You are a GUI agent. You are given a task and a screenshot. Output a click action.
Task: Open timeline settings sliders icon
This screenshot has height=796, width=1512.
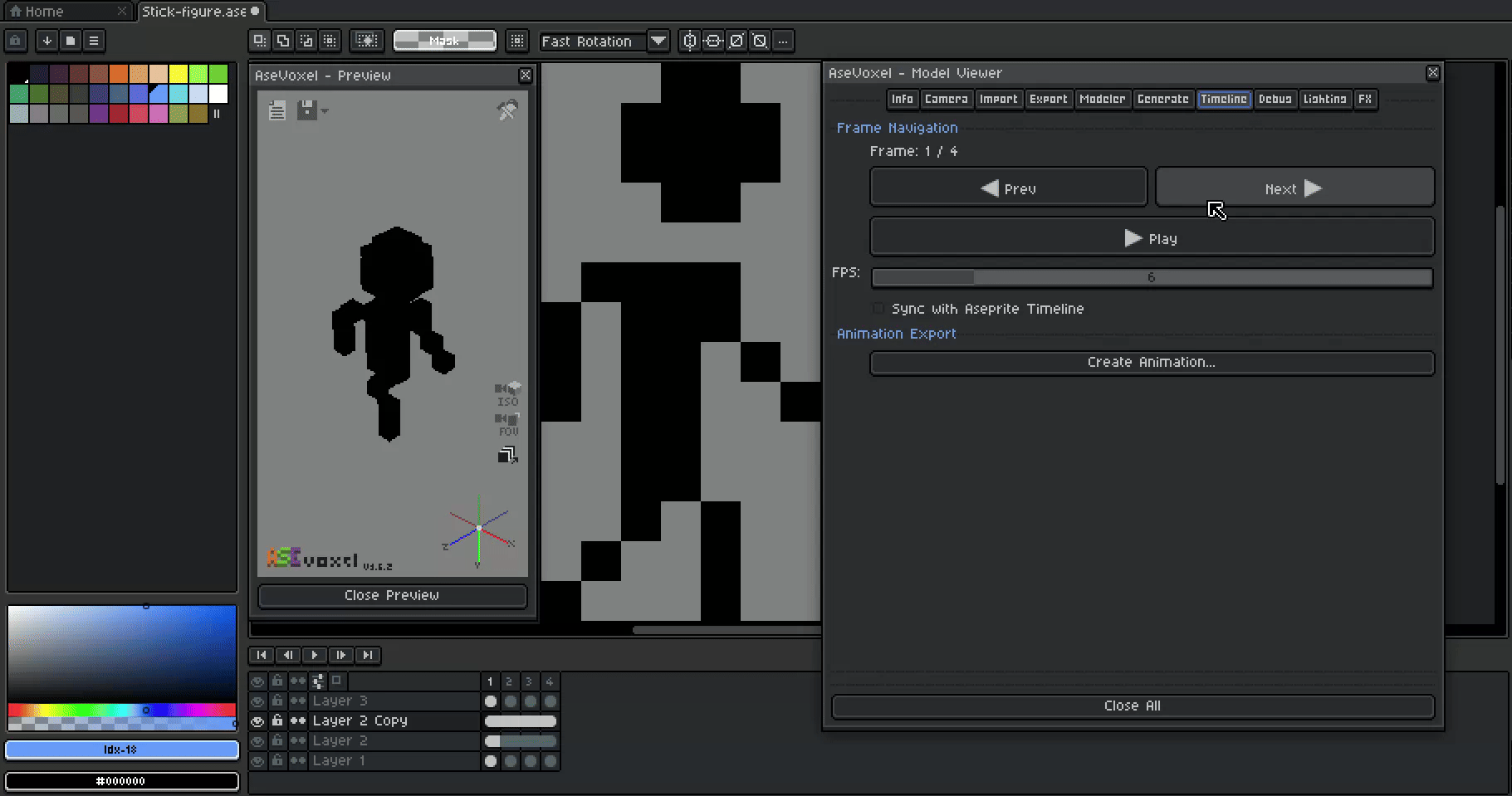317,681
